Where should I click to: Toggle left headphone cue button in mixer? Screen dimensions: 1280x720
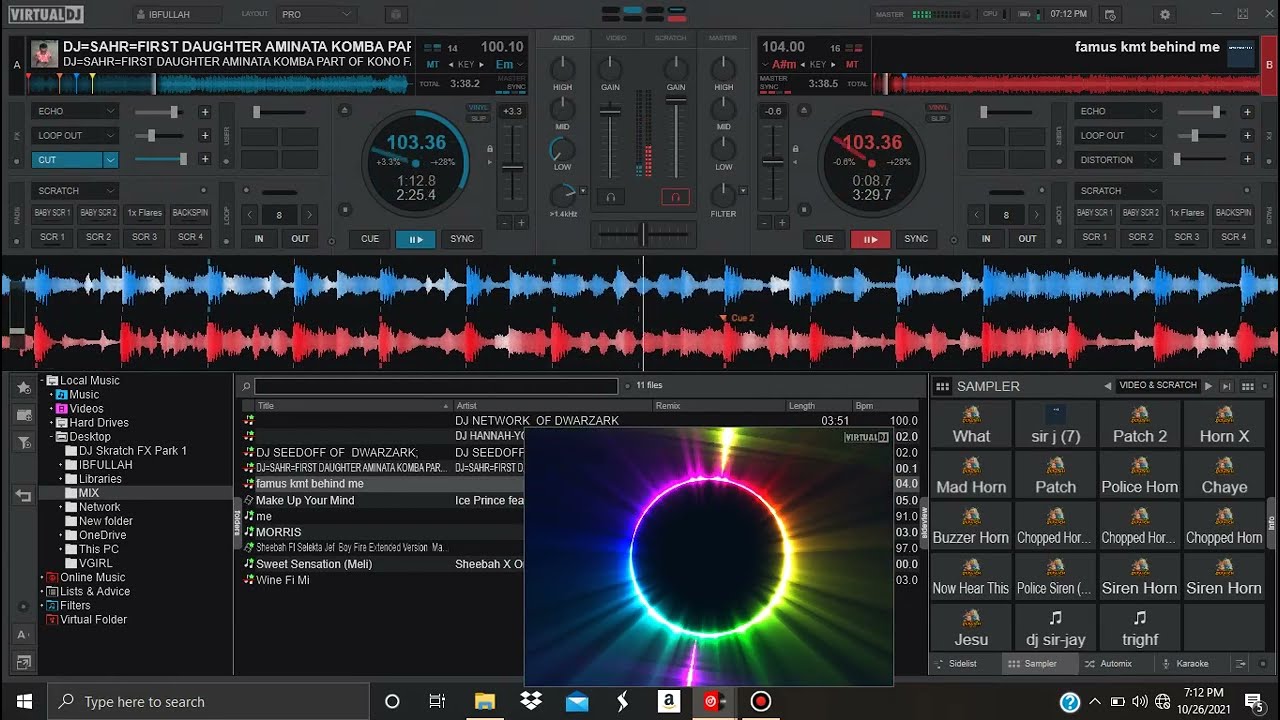[x=611, y=198]
